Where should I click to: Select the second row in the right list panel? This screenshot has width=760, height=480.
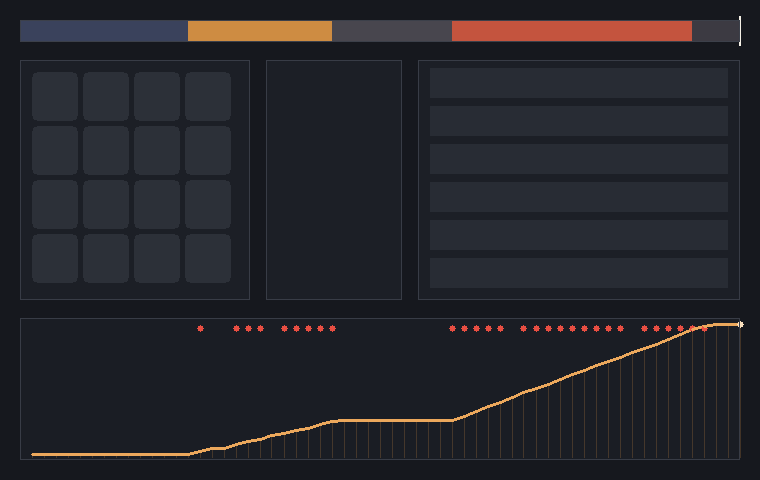click(x=579, y=121)
